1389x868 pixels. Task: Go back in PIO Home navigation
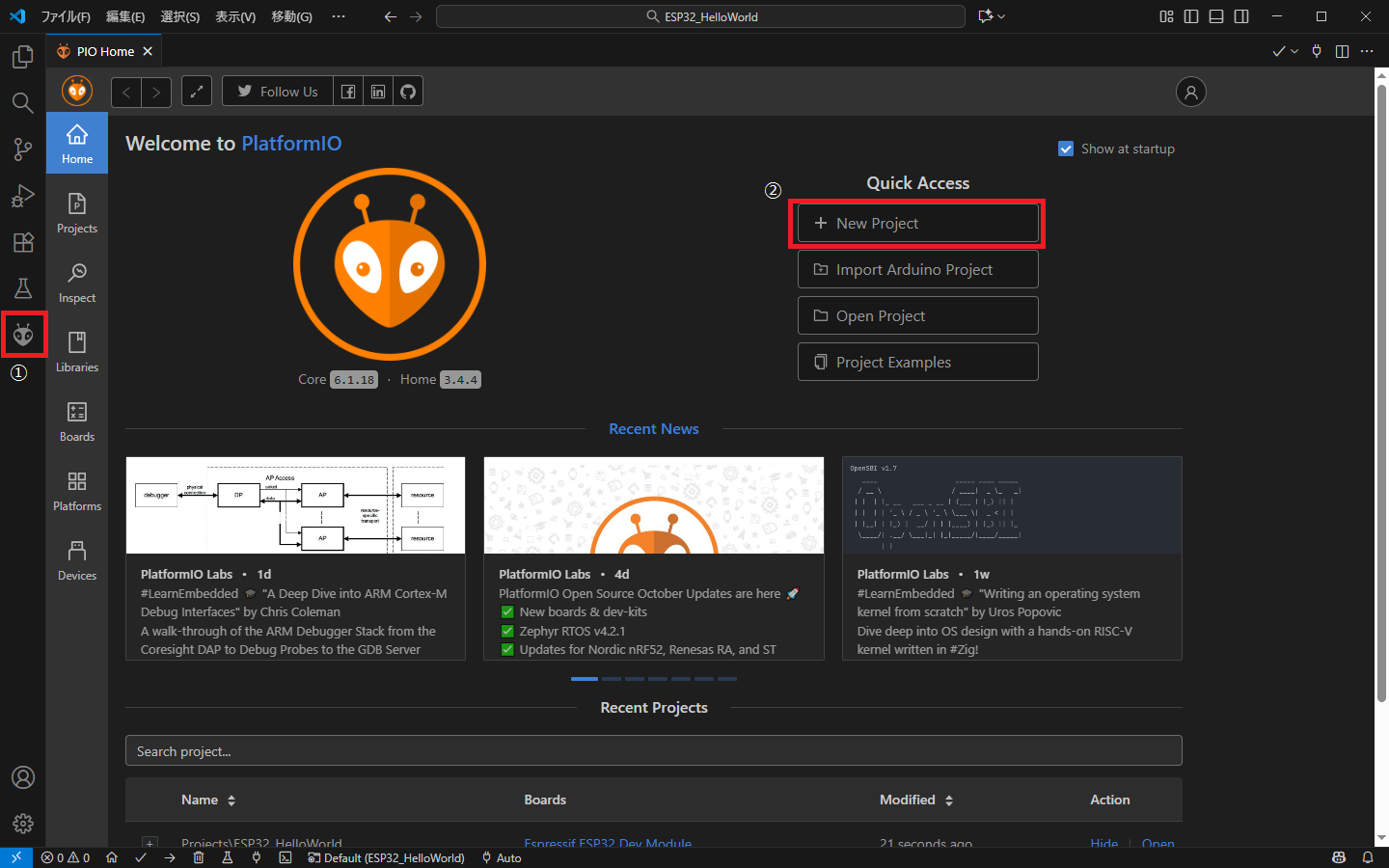click(x=126, y=92)
